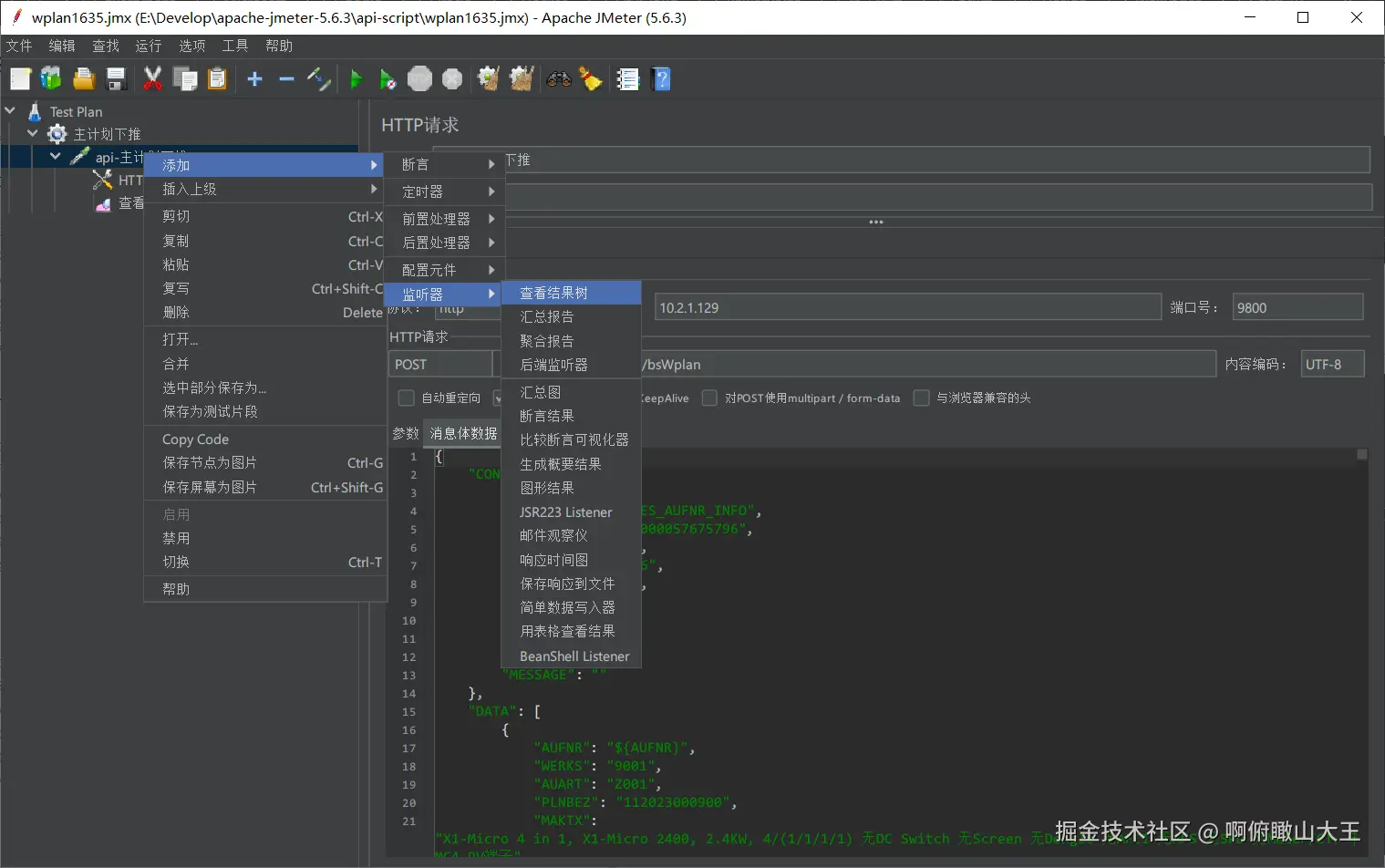Click the api sampler pipette icon in tree

(80, 156)
